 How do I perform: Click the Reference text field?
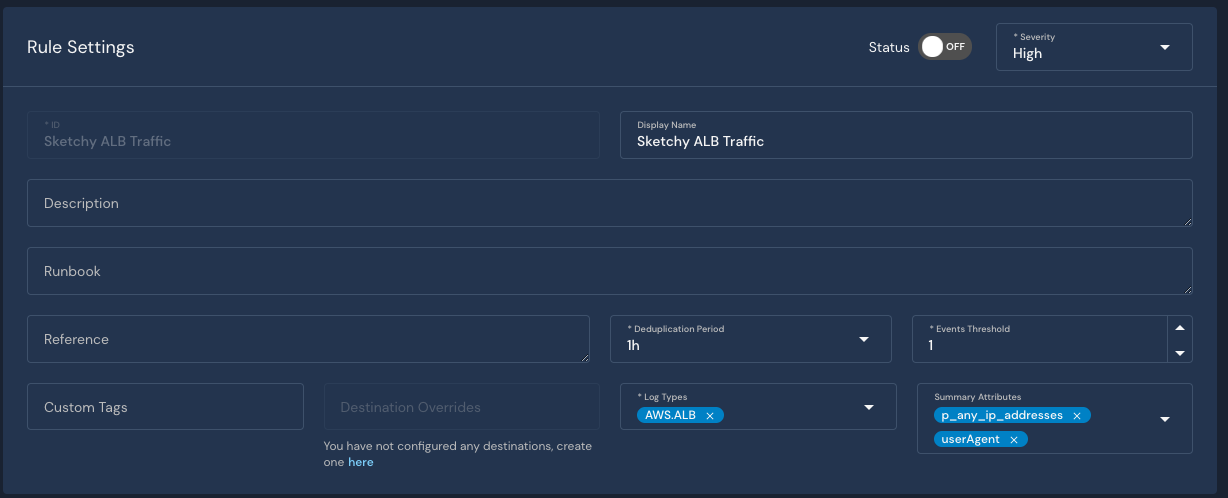click(x=308, y=339)
